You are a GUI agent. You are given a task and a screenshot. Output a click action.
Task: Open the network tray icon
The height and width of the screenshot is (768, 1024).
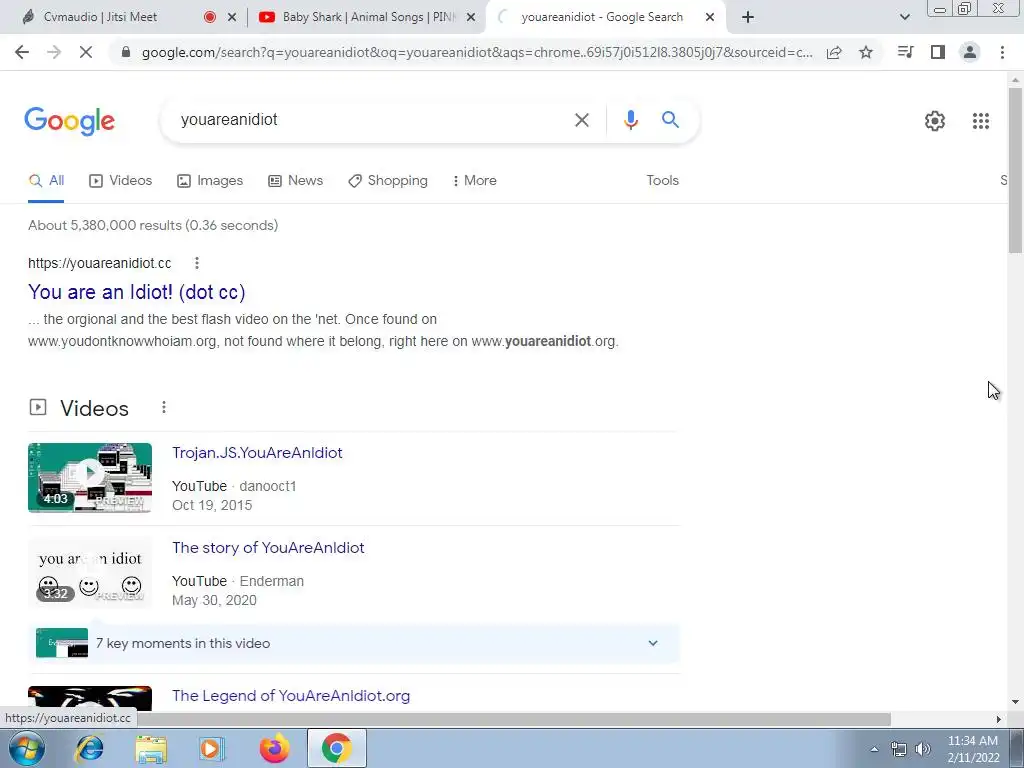click(x=899, y=749)
